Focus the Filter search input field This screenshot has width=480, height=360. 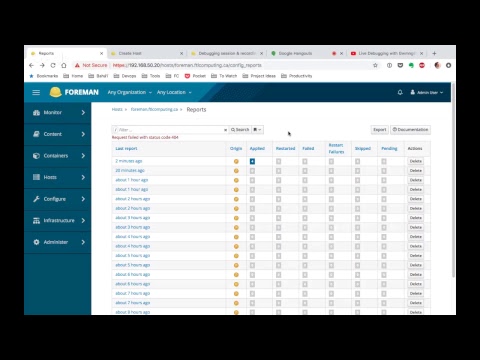[170, 130]
